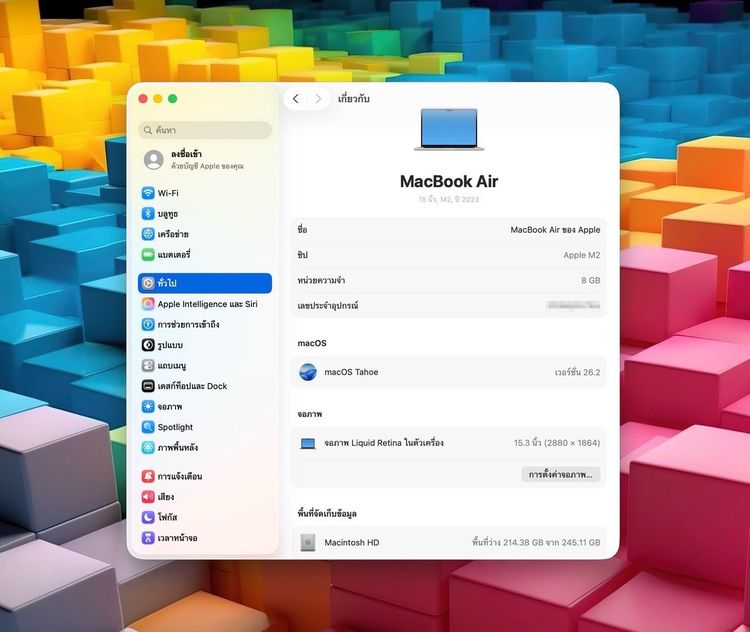Viewport: 750px width, 632px height.
Task: Open the menu bar (แถบเมนู) settings icon
Action: click(148, 366)
